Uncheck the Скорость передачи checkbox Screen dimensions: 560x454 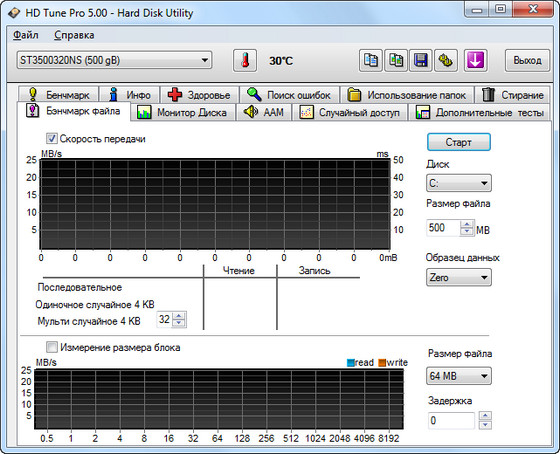(x=52, y=139)
